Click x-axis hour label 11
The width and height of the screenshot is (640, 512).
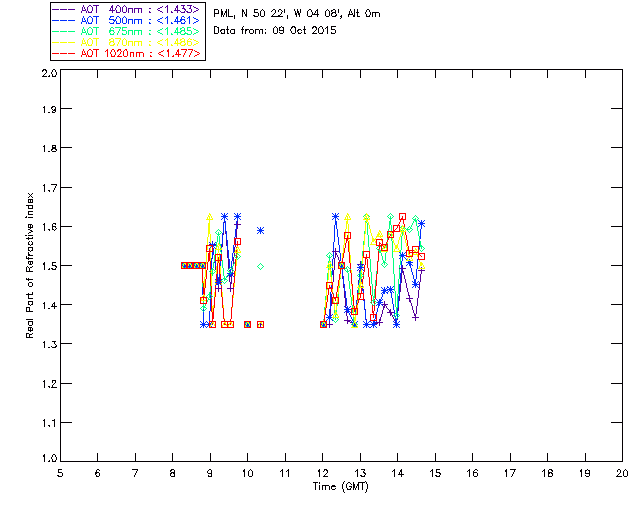pyautogui.click(x=285, y=473)
